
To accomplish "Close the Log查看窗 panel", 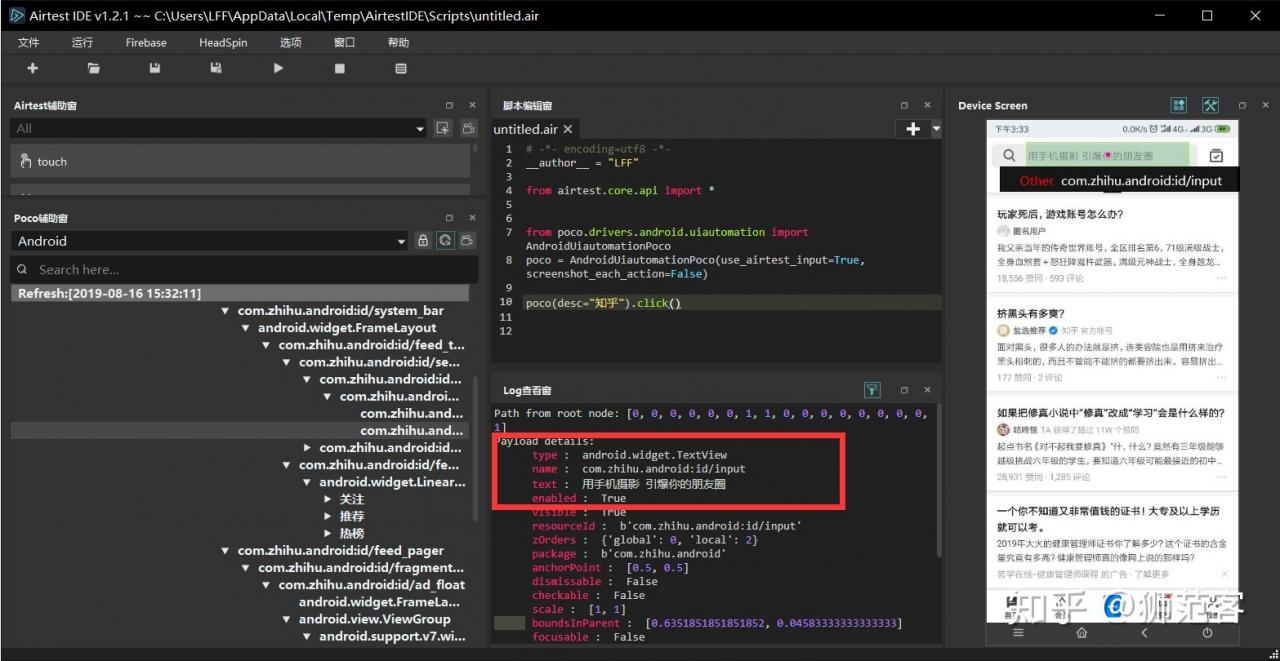I will (x=927, y=390).
